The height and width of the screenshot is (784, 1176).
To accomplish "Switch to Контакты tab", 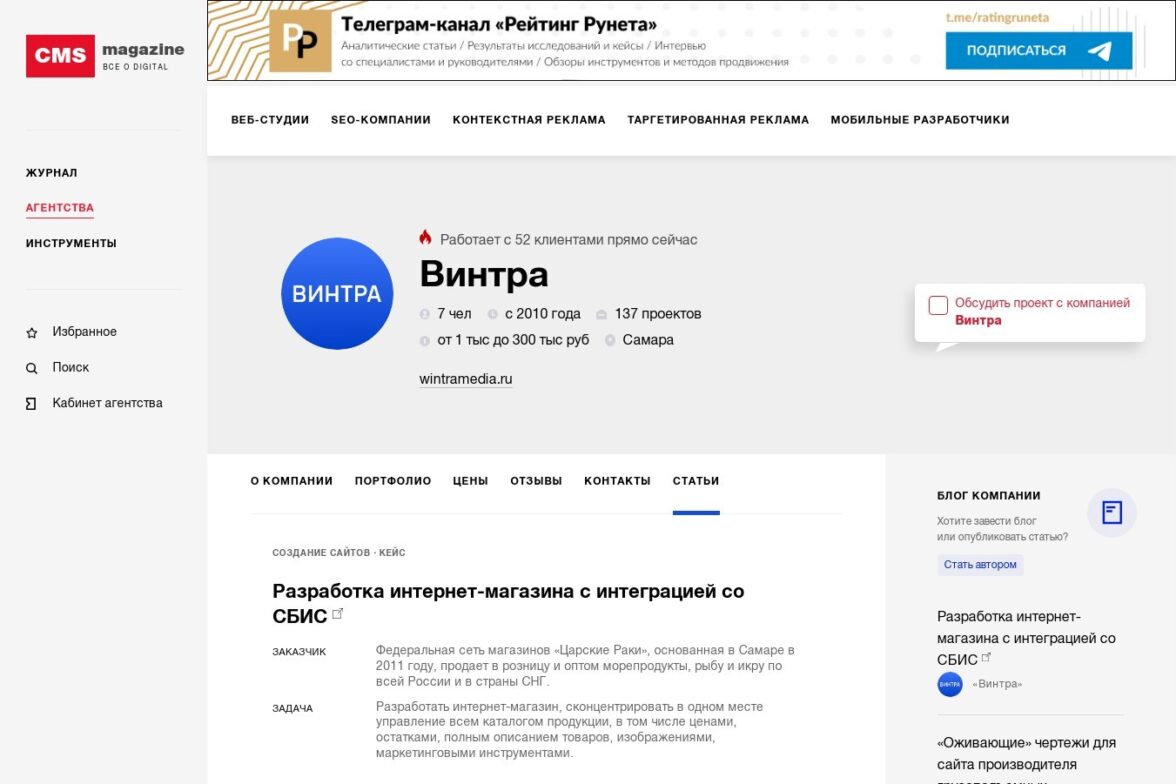I will point(617,481).
